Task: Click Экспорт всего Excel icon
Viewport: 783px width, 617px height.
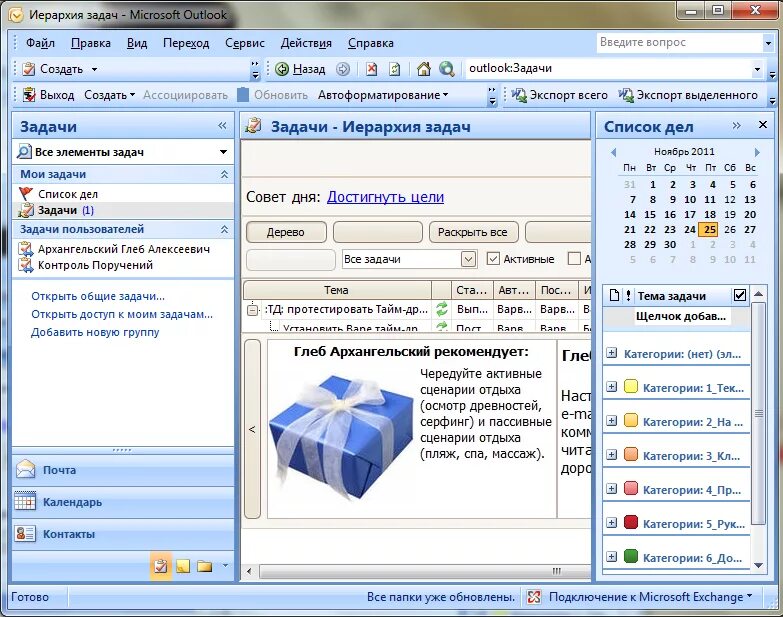Action: click(519, 95)
